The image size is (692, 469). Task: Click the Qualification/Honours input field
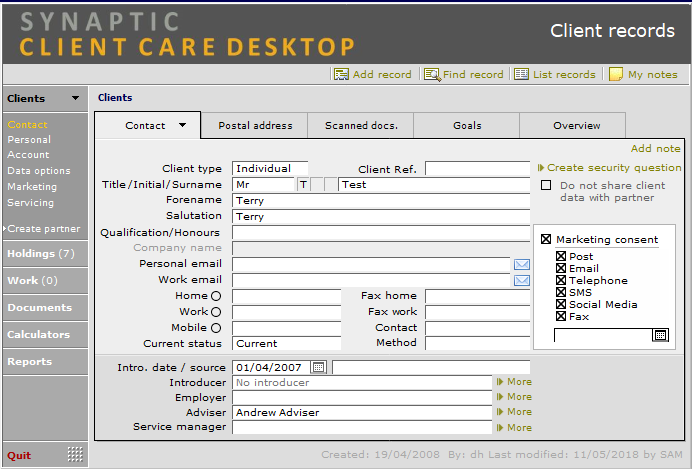point(381,233)
